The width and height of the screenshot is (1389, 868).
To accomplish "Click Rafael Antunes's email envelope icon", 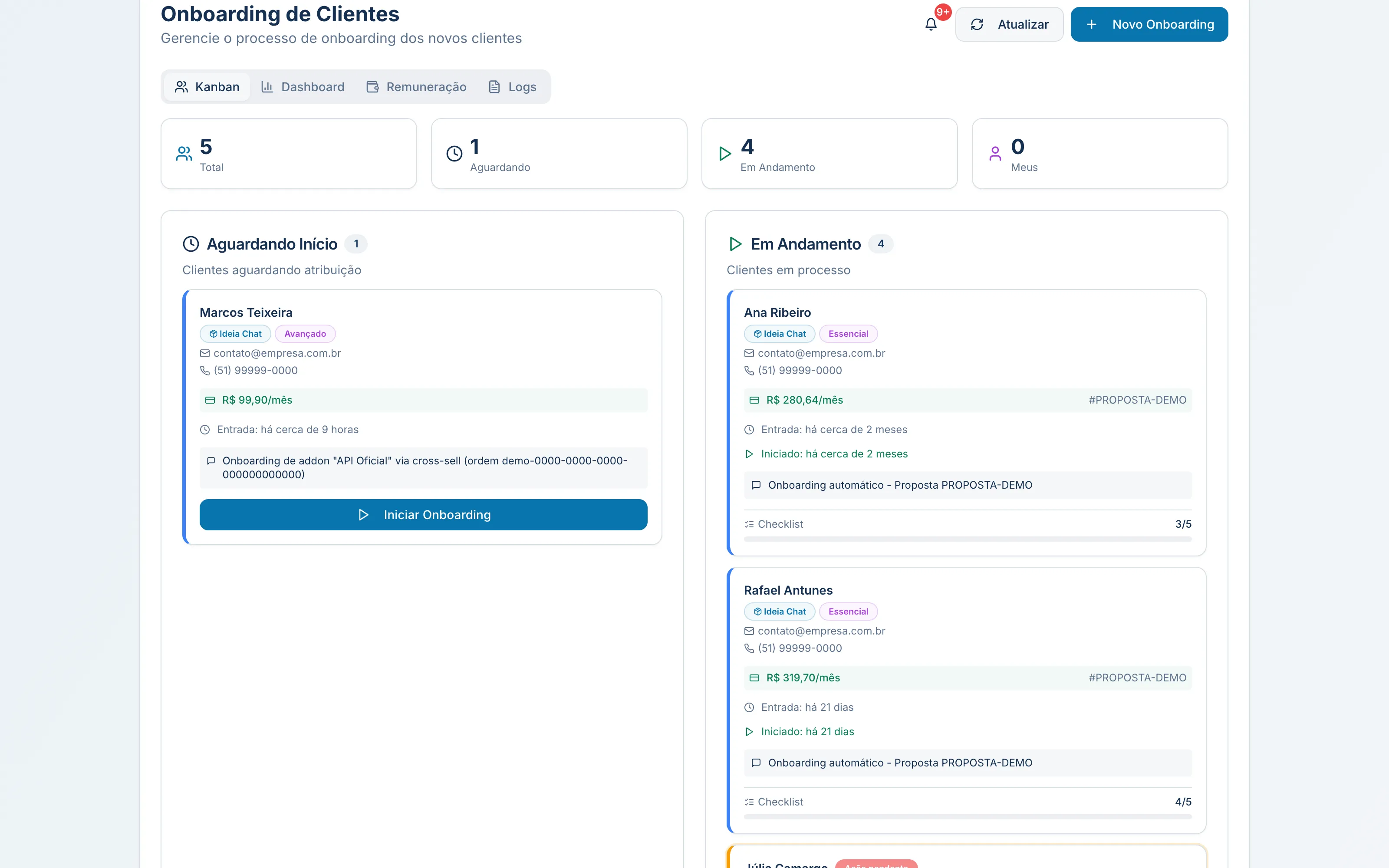I will 749,631.
